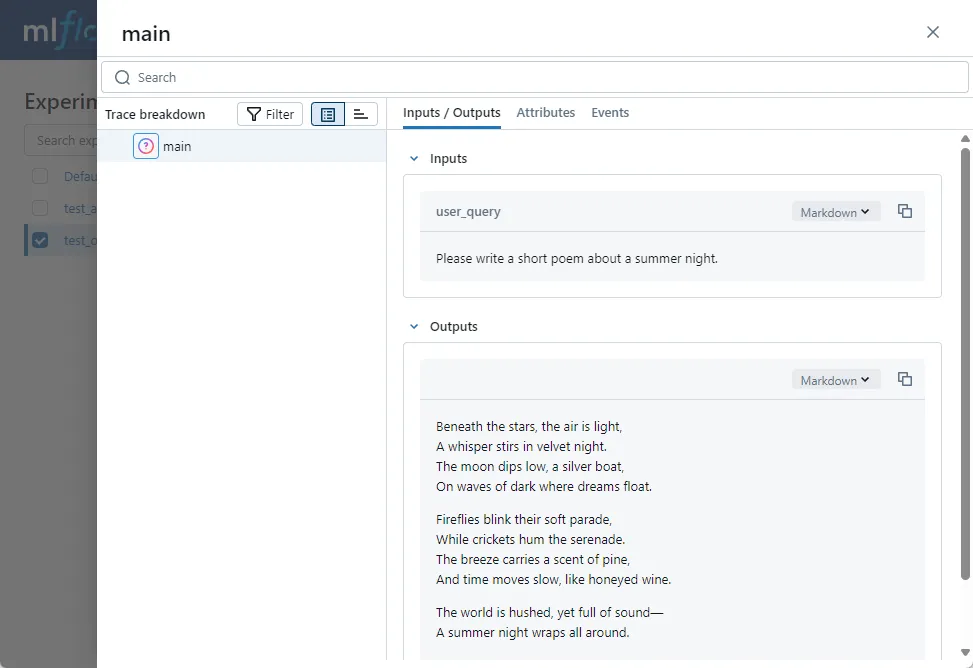973x668 pixels.
Task: Select the main span in trace breakdown
Action: (177, 146)
